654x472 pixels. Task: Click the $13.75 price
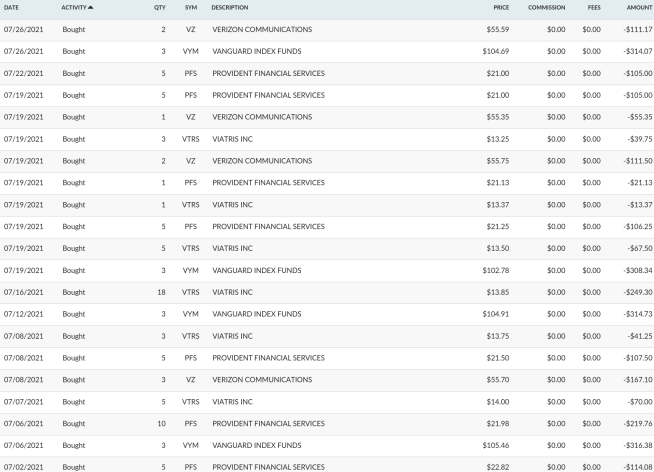click(x=498, y=336)
